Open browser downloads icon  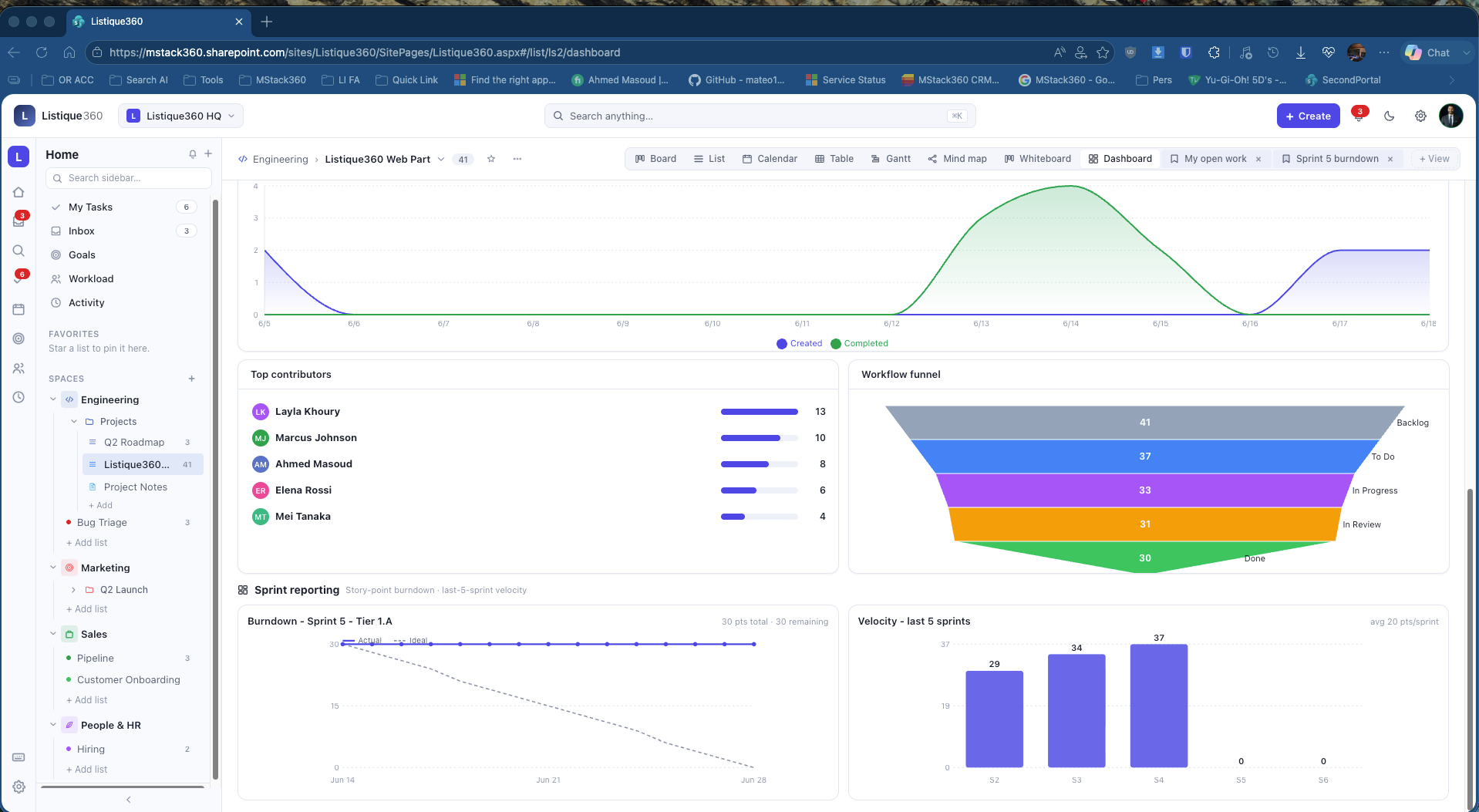tap(1300, 52)
